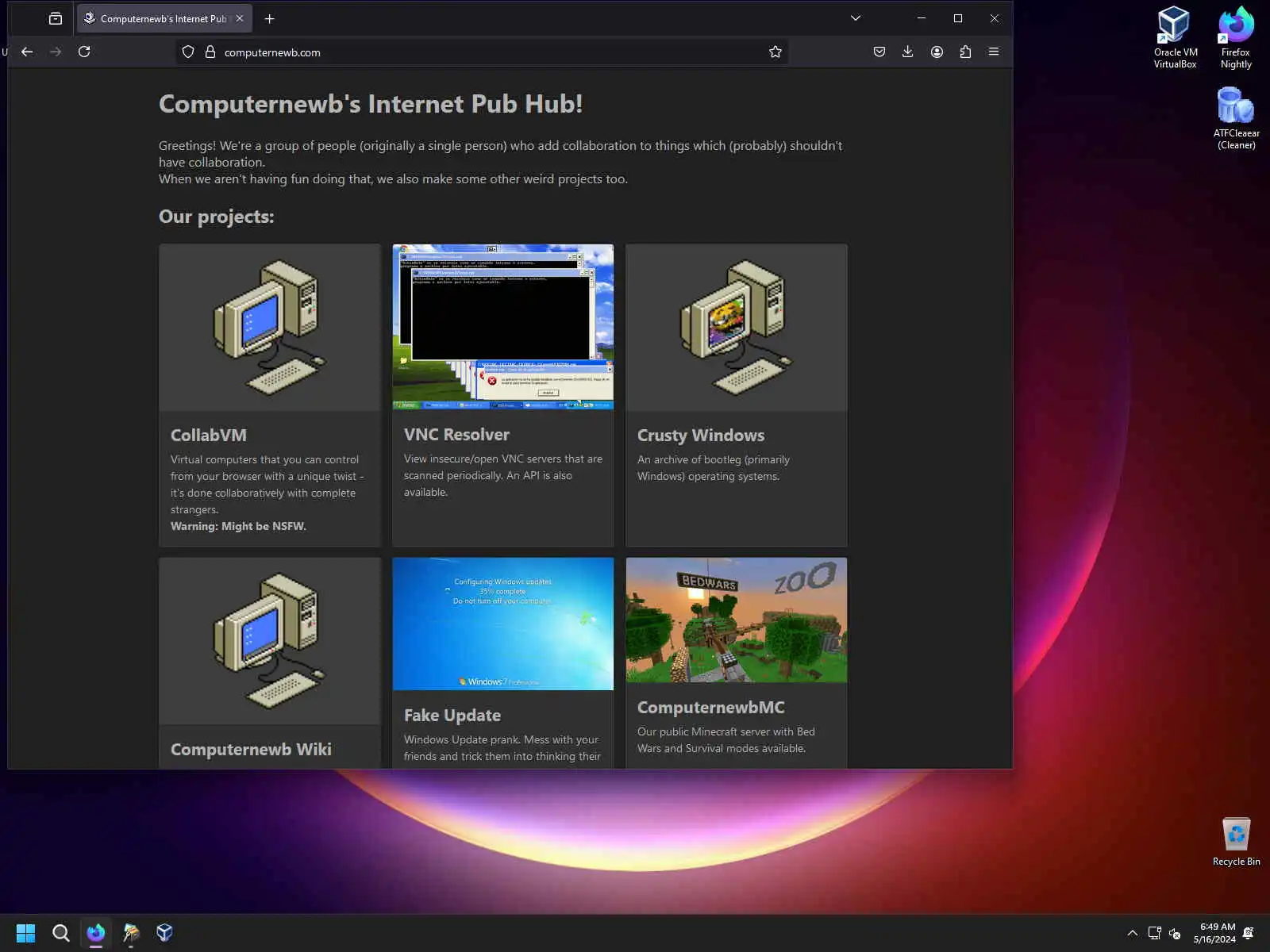
Task: Click the 'Warning: Might be NSFW.' text
Action: [238, 526]
